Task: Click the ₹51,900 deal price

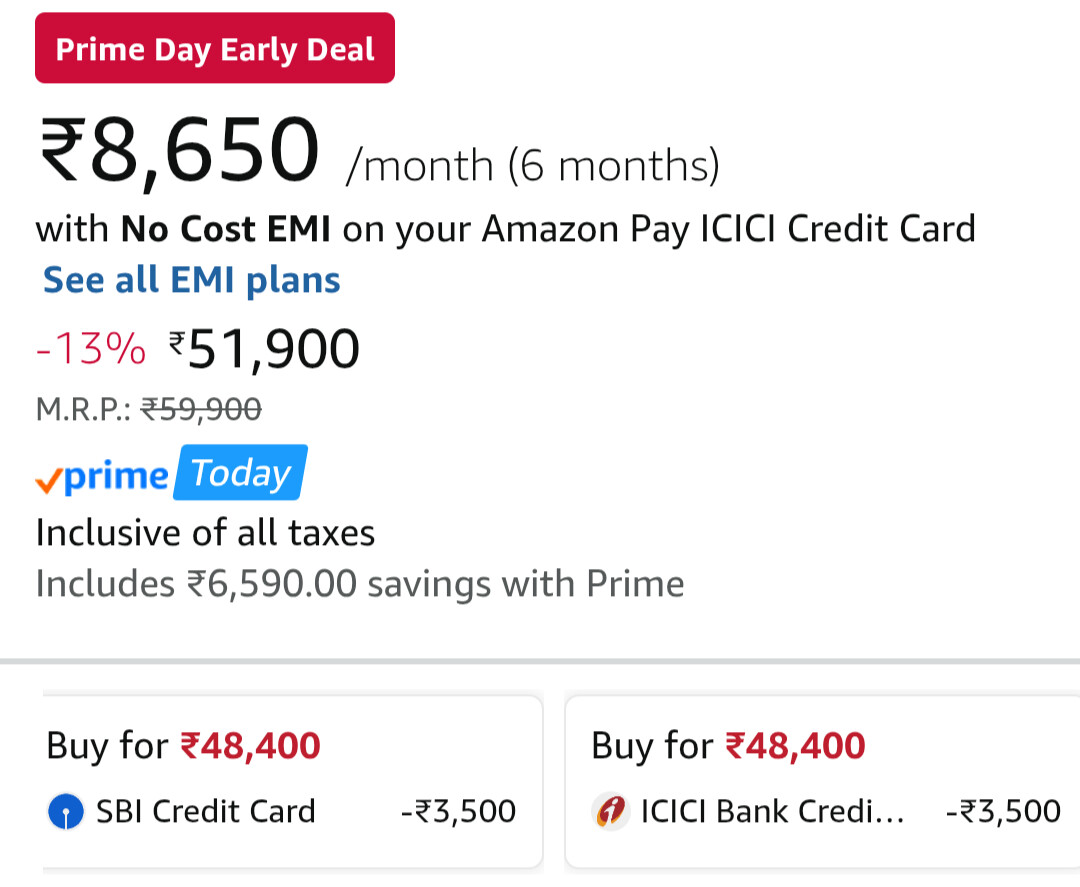Action: 264,349
